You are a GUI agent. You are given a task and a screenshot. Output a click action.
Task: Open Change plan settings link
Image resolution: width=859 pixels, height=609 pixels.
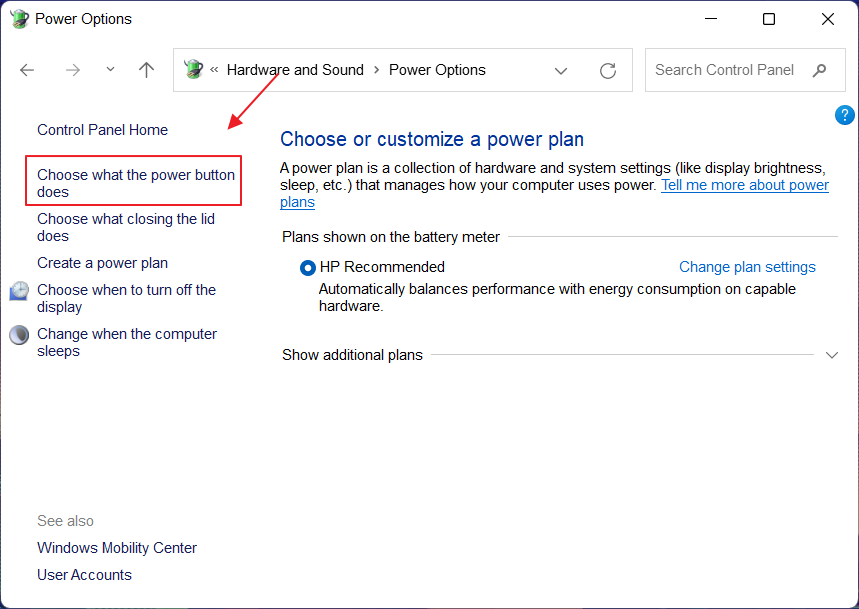pyautogui.click(x=747, y=267)
